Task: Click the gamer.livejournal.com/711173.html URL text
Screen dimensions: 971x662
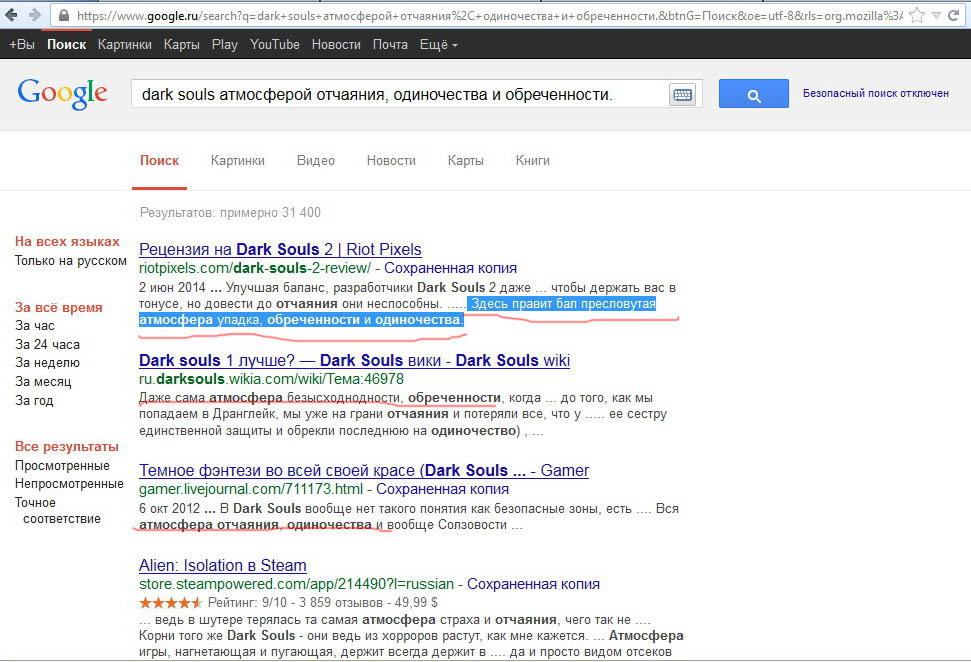Action: coord(251,489)
